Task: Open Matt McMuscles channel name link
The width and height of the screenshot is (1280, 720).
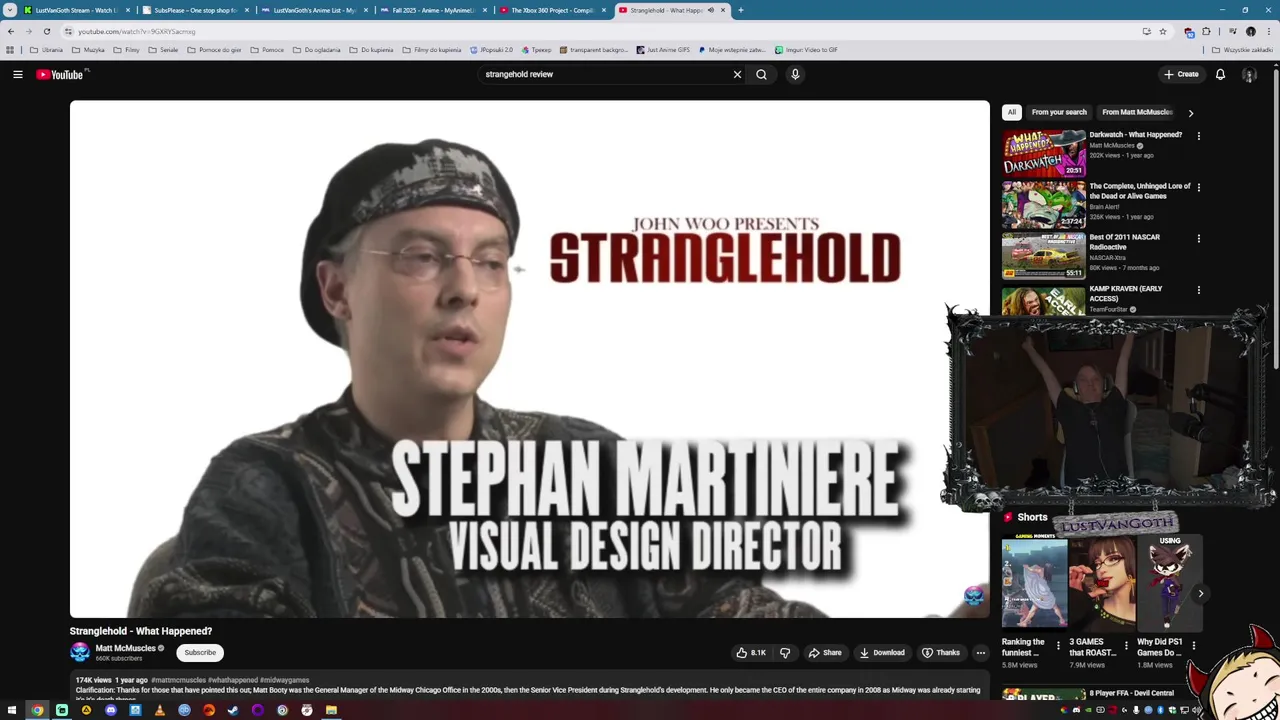Action: pos(125,648)
